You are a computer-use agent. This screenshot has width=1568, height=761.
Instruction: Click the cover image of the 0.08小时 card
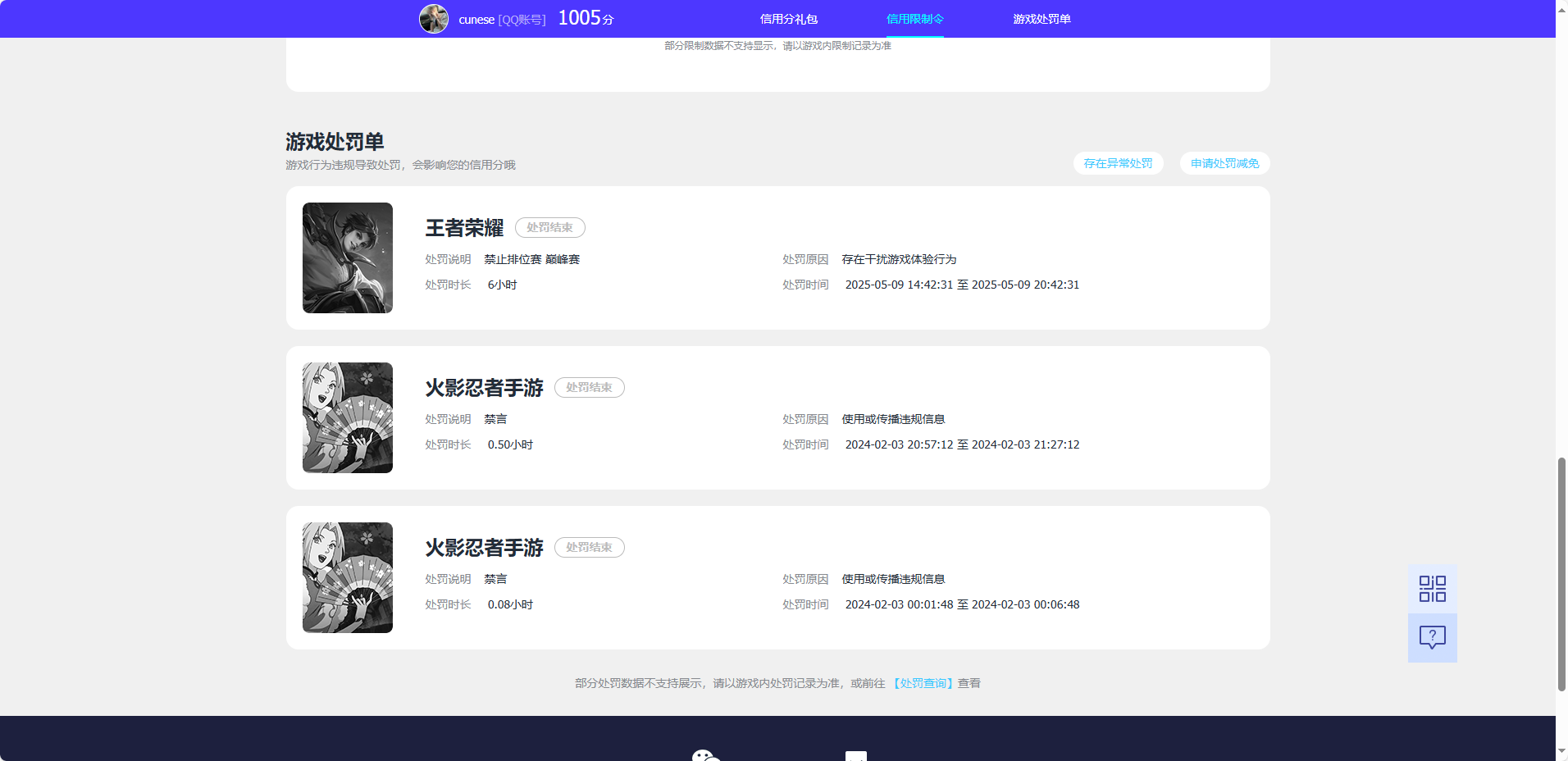pyautogui.click(x=348, y=577)
